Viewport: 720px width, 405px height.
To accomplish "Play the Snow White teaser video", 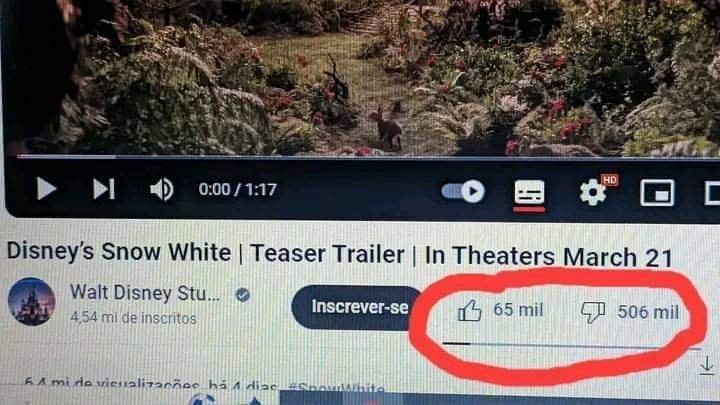I will click(46, 189).
